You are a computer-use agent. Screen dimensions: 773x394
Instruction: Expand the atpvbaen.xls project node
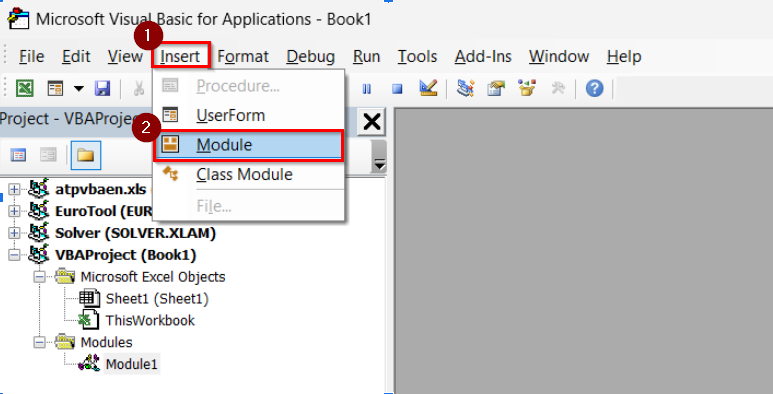14,189
